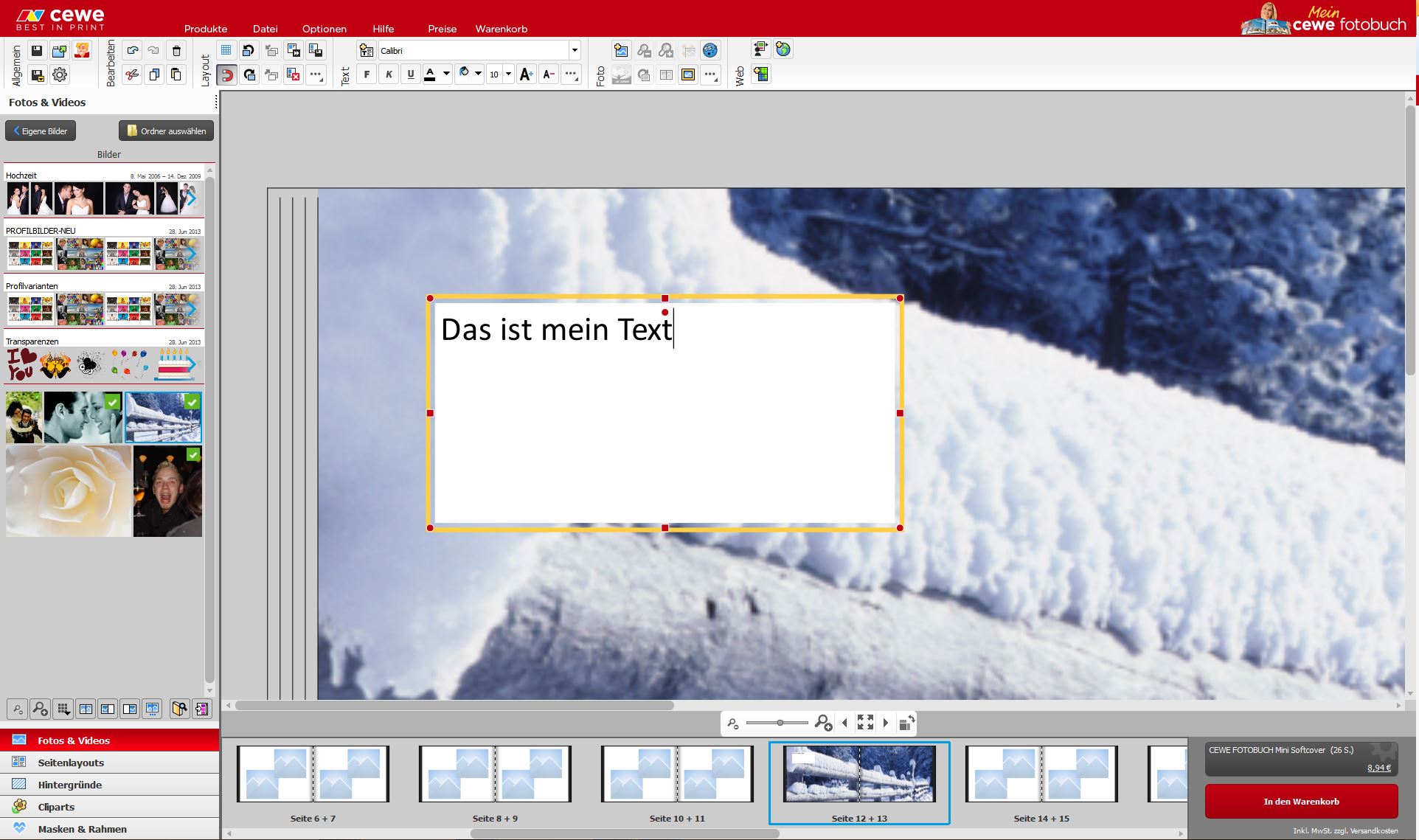Screen dimensions: 1419x840
Task: Click the zoom slider handle
Action: [780, 723]
